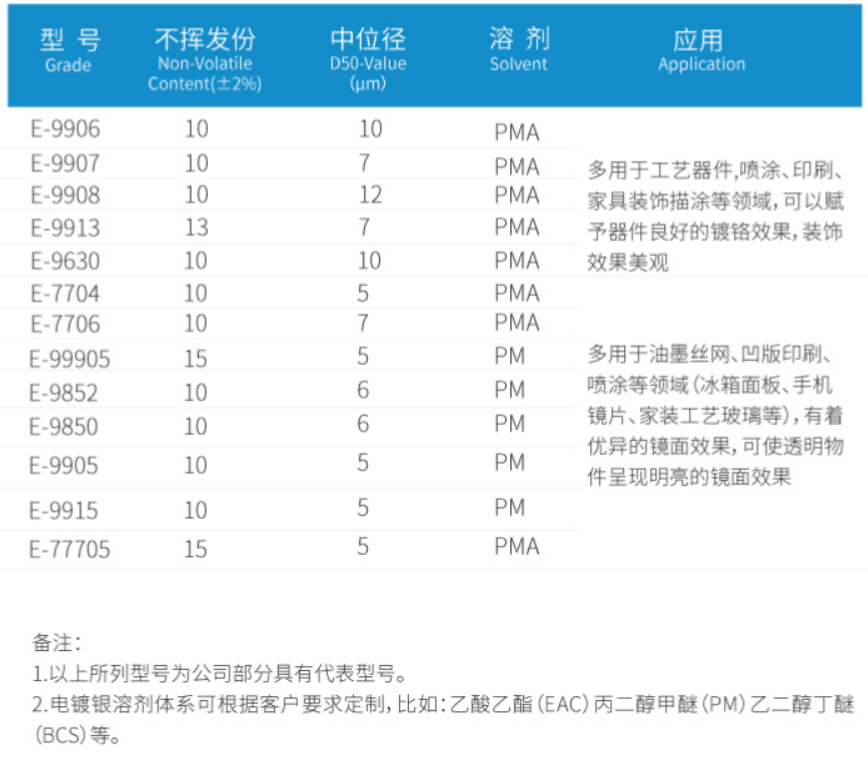This screenshot has height=758, width=868.
Task: Click solvent PMA in E-77705 row
Action: (516, 546)
